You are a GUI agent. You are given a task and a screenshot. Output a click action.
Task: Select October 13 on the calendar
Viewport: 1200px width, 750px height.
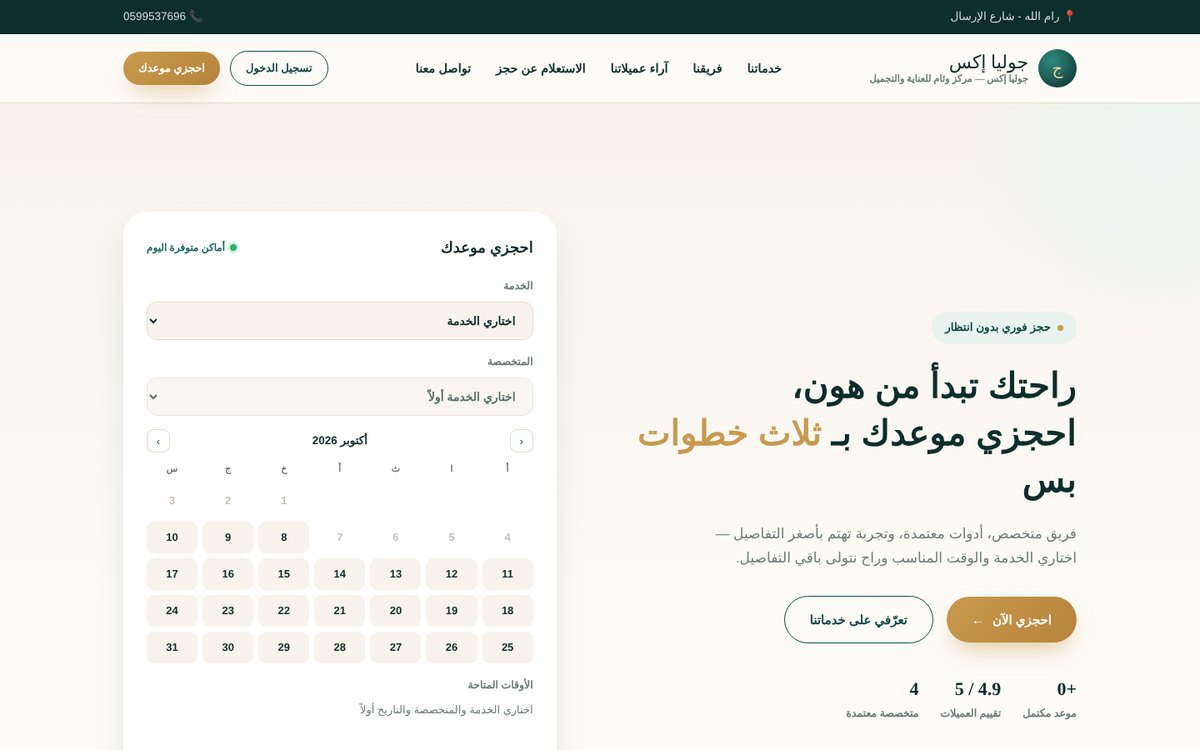point(396,574)
